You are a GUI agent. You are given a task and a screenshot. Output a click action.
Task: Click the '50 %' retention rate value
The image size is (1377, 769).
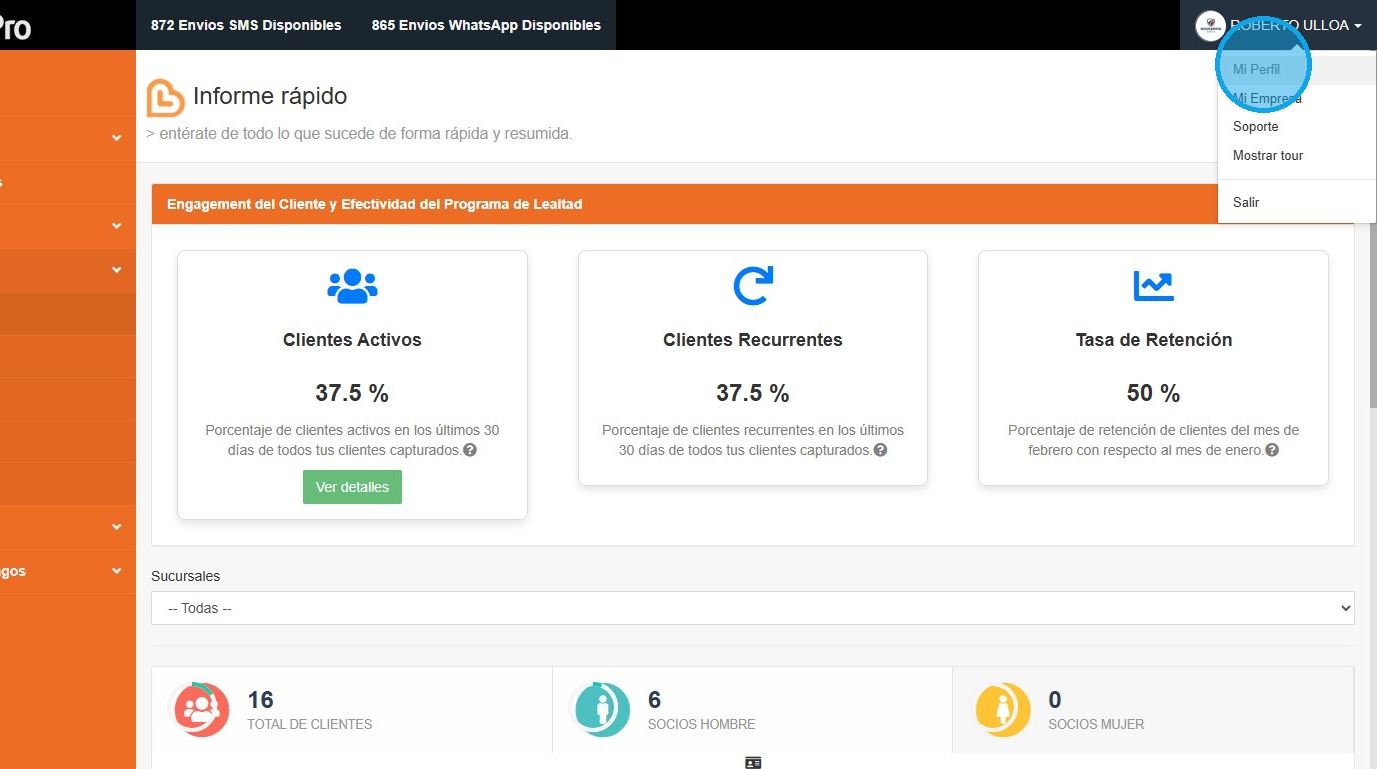(1153, 393)
